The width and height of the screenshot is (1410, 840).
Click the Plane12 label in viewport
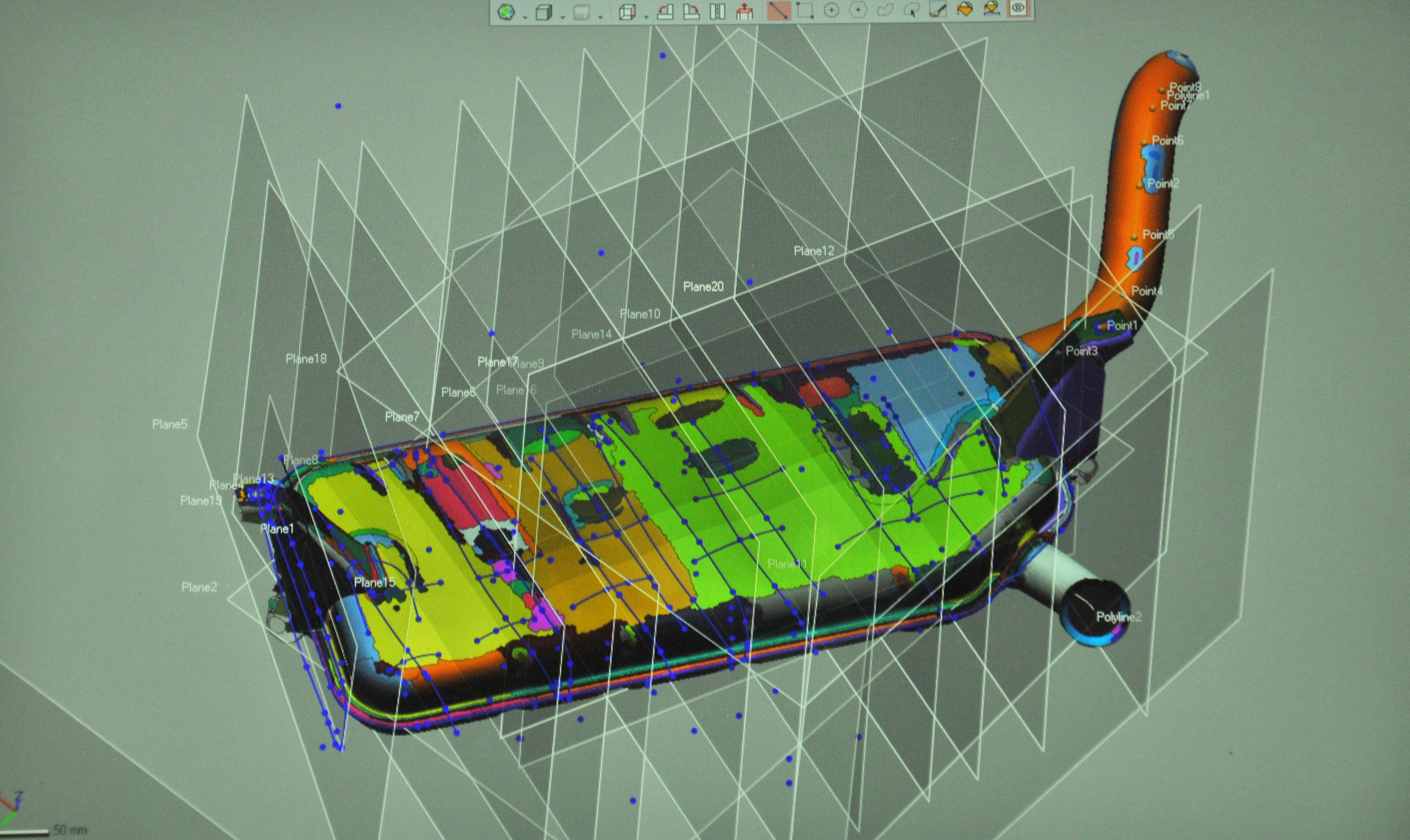point(814,251)
